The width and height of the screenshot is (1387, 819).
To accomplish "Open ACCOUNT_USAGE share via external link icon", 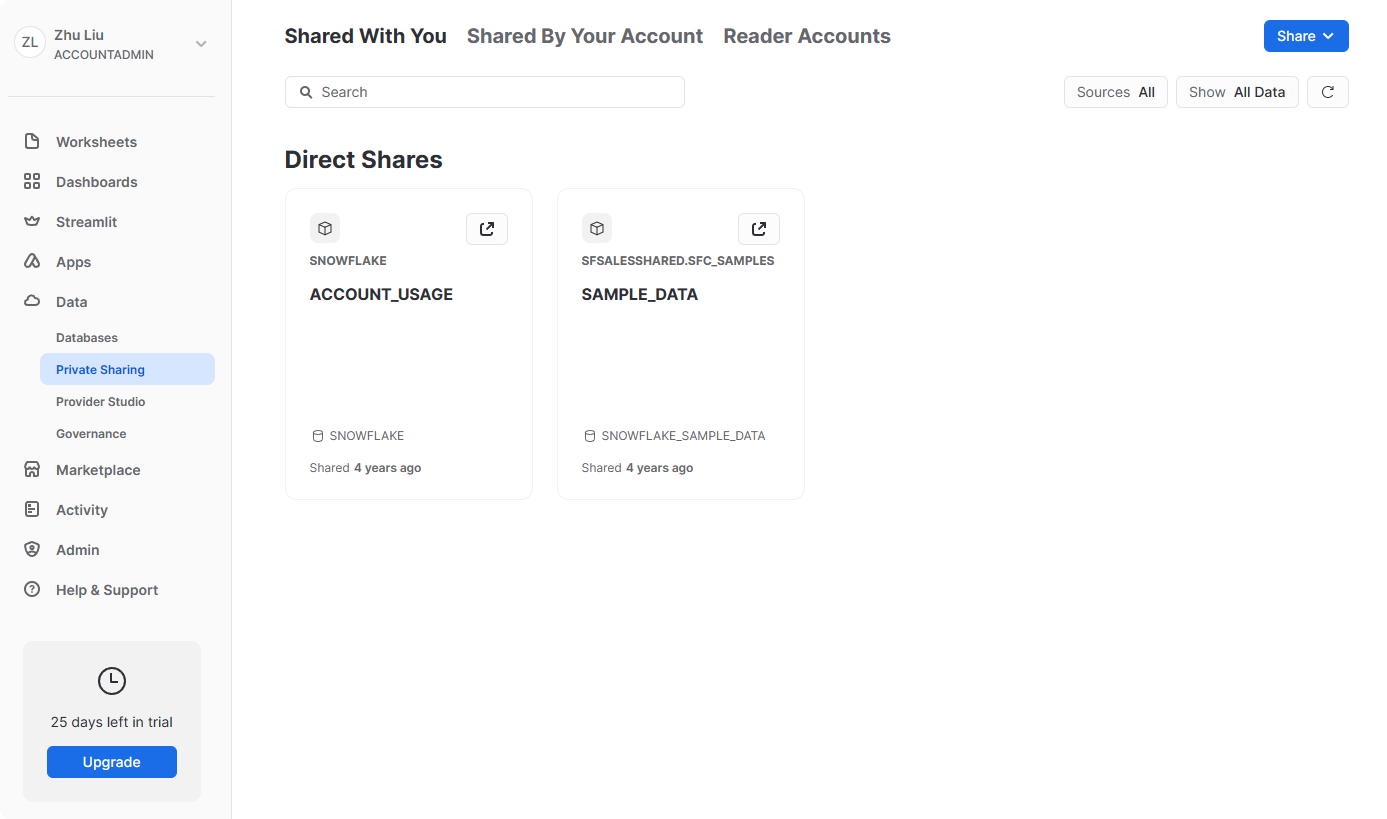I will click(x=487, y=229).
